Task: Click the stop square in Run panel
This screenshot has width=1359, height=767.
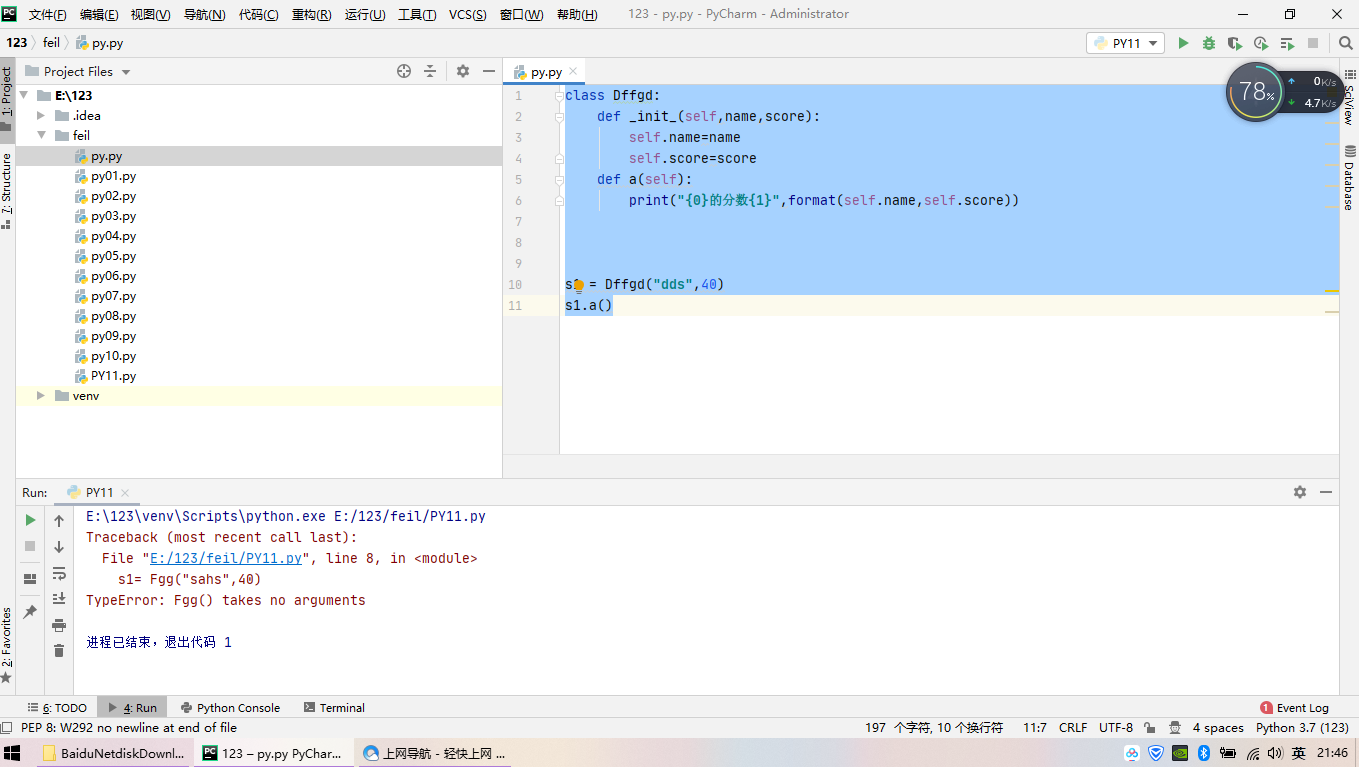Action: point(30,546)
